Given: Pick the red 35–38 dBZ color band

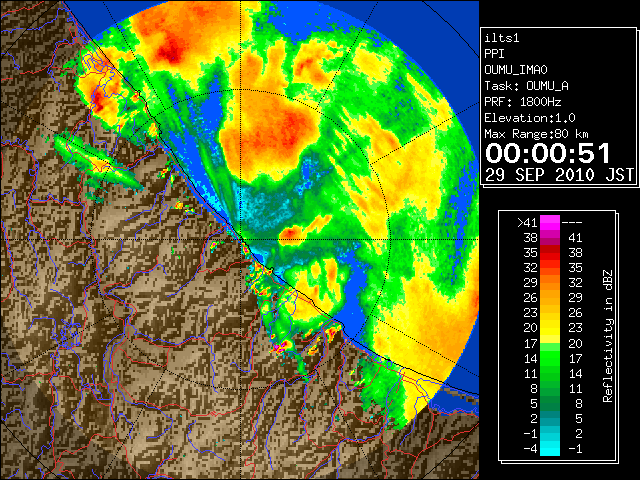Looking at the screenshot, I should 550,253.
